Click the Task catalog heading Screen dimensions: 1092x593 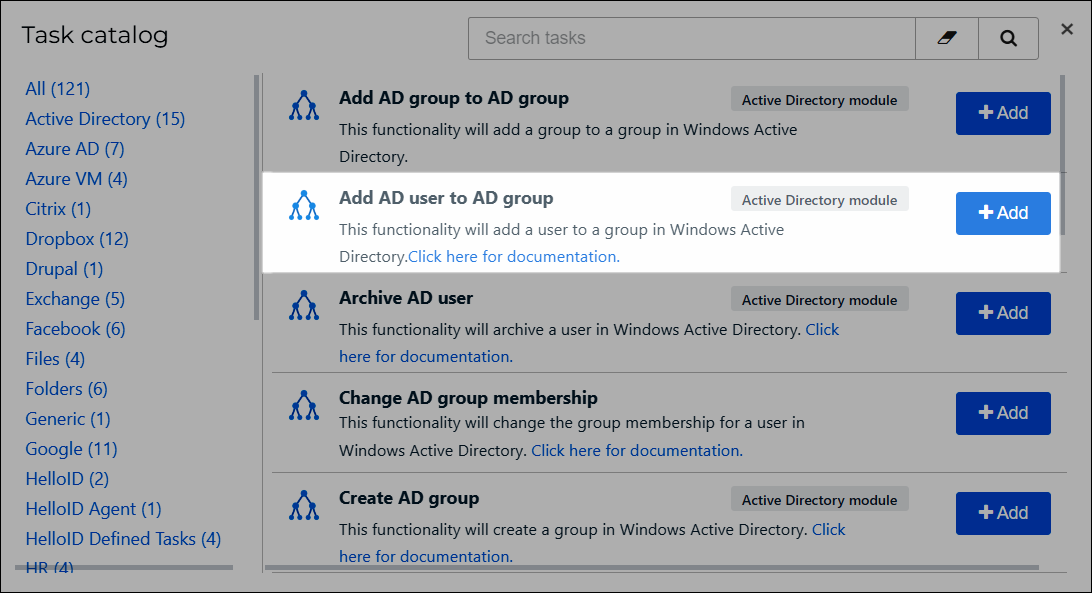[x=95, y=35]
